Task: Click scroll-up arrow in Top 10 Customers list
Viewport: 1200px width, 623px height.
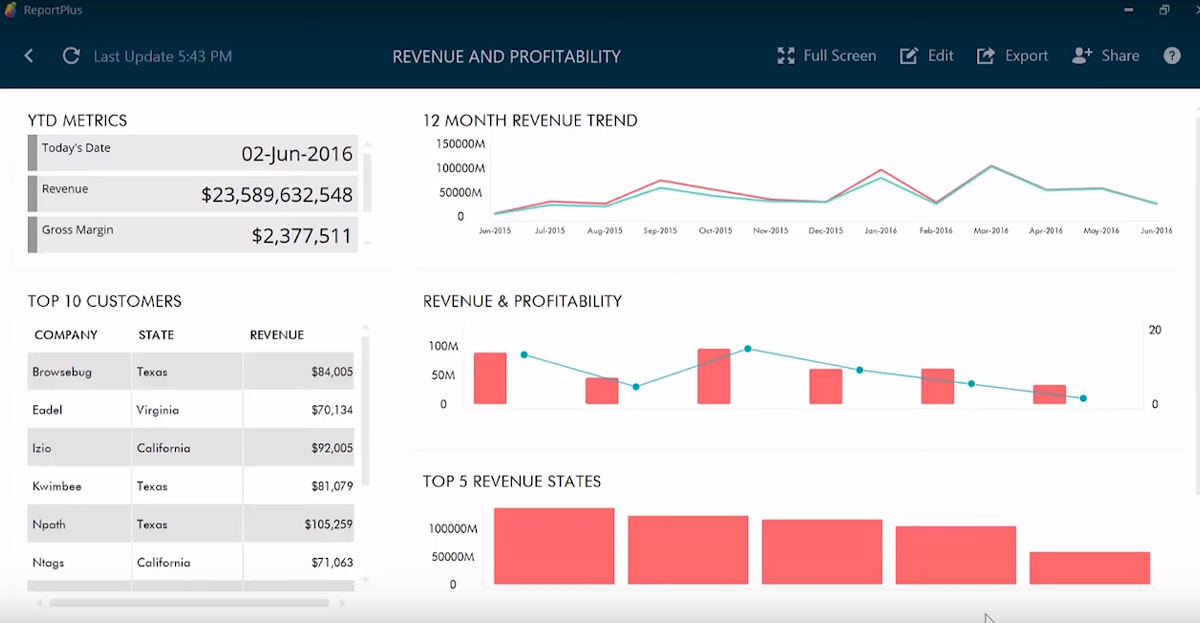Action: [x=365, y=328]
